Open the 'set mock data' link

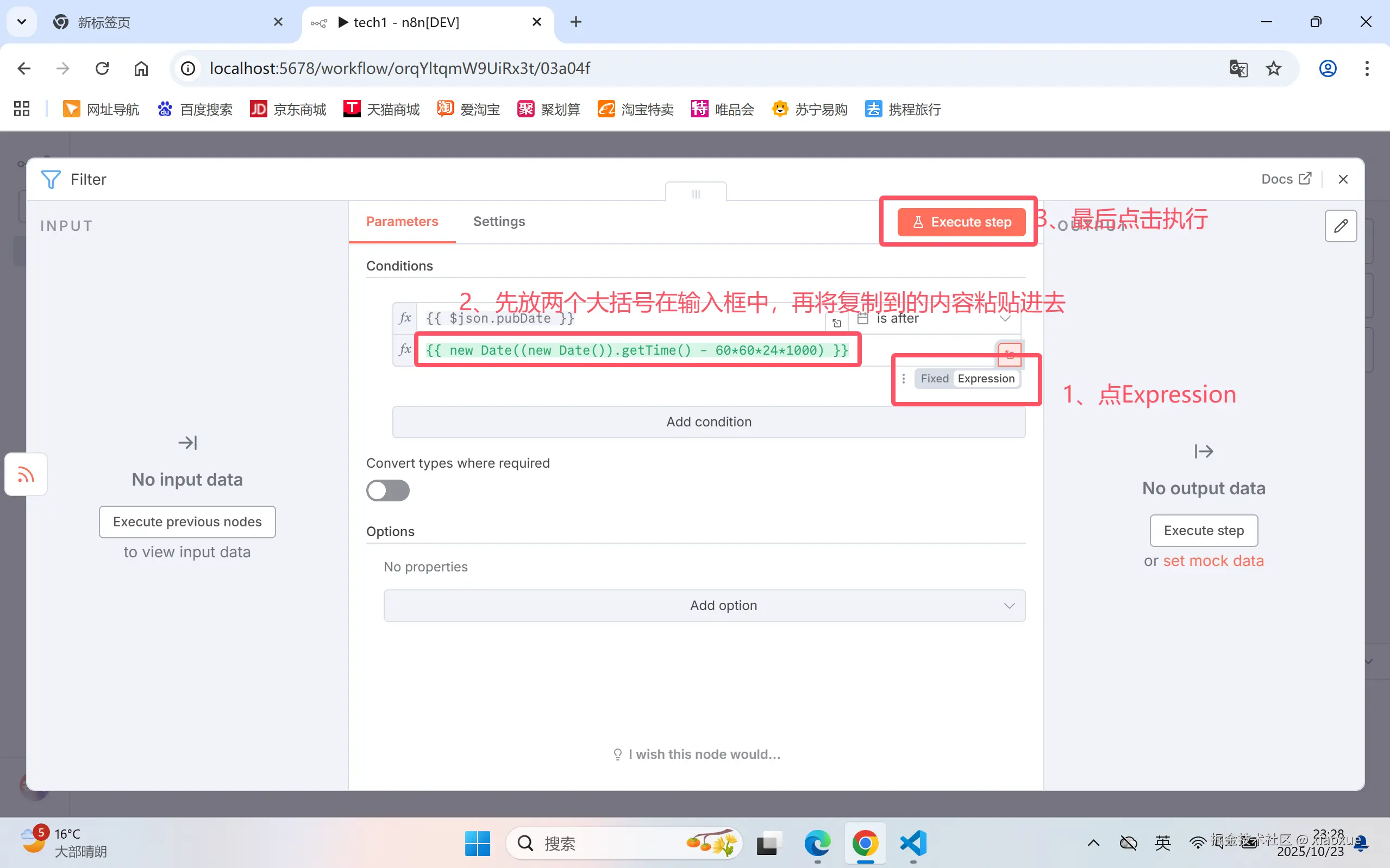pyautogui.click(x=1215, y=561)
